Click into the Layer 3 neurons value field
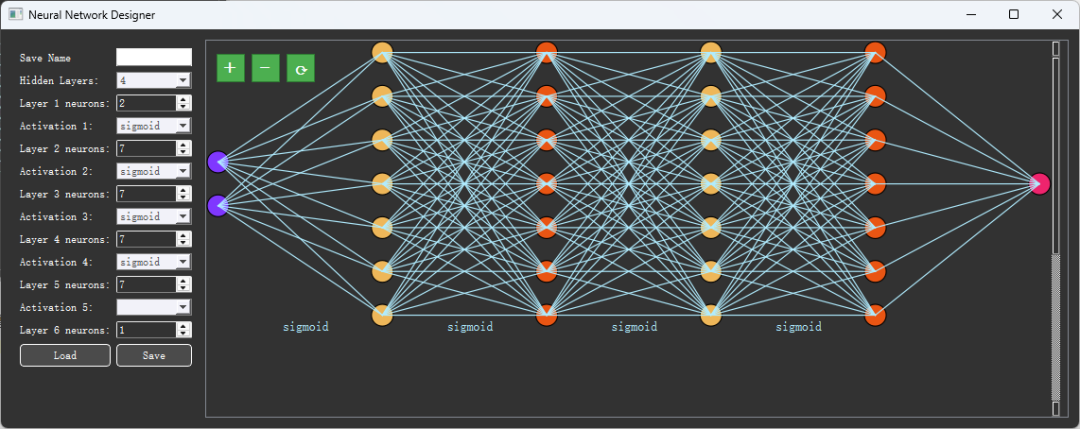The image size is (1080, 429). 147,194
